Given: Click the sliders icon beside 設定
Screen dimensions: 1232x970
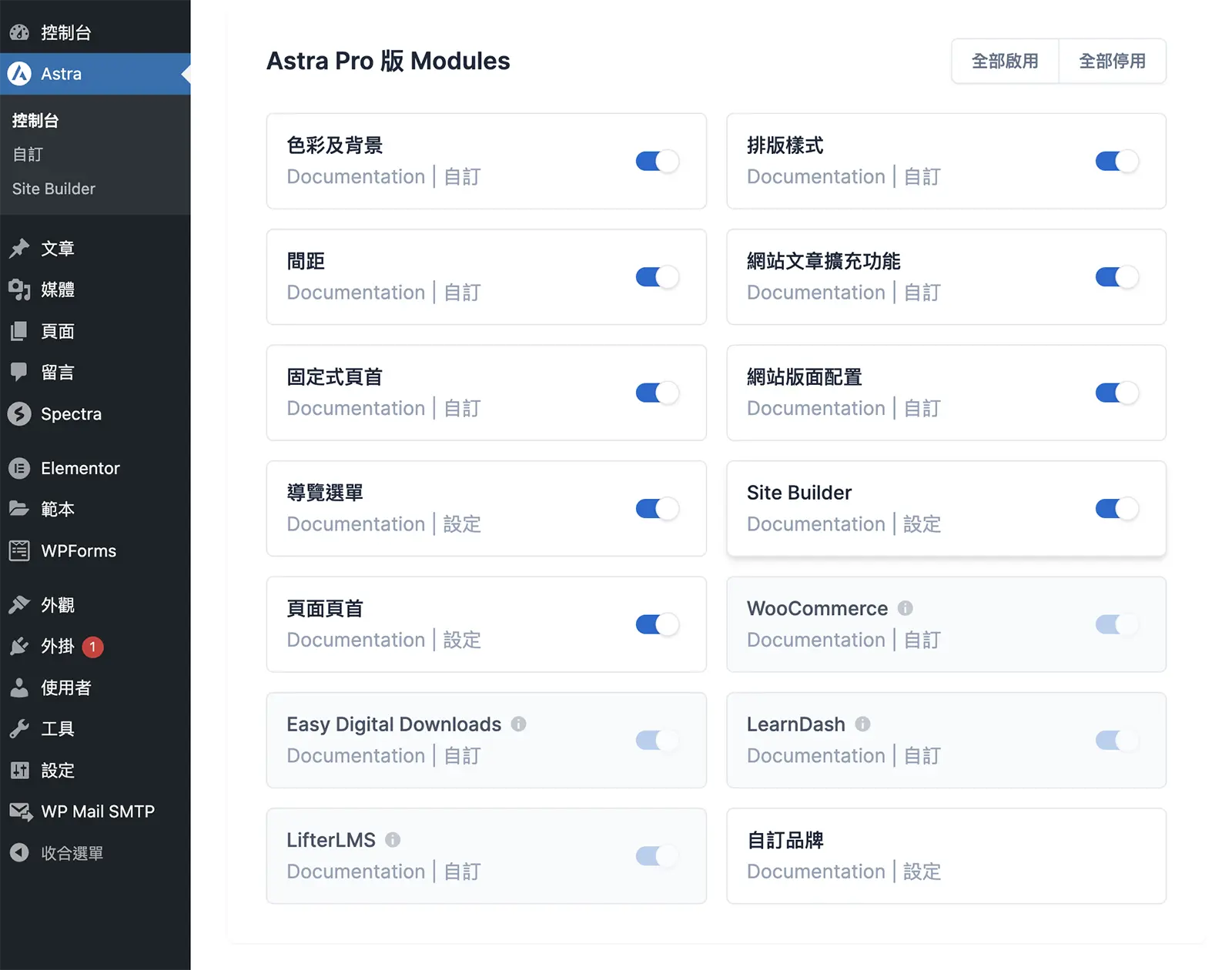Looking at the screenshot, I should [x=19, y=770].
